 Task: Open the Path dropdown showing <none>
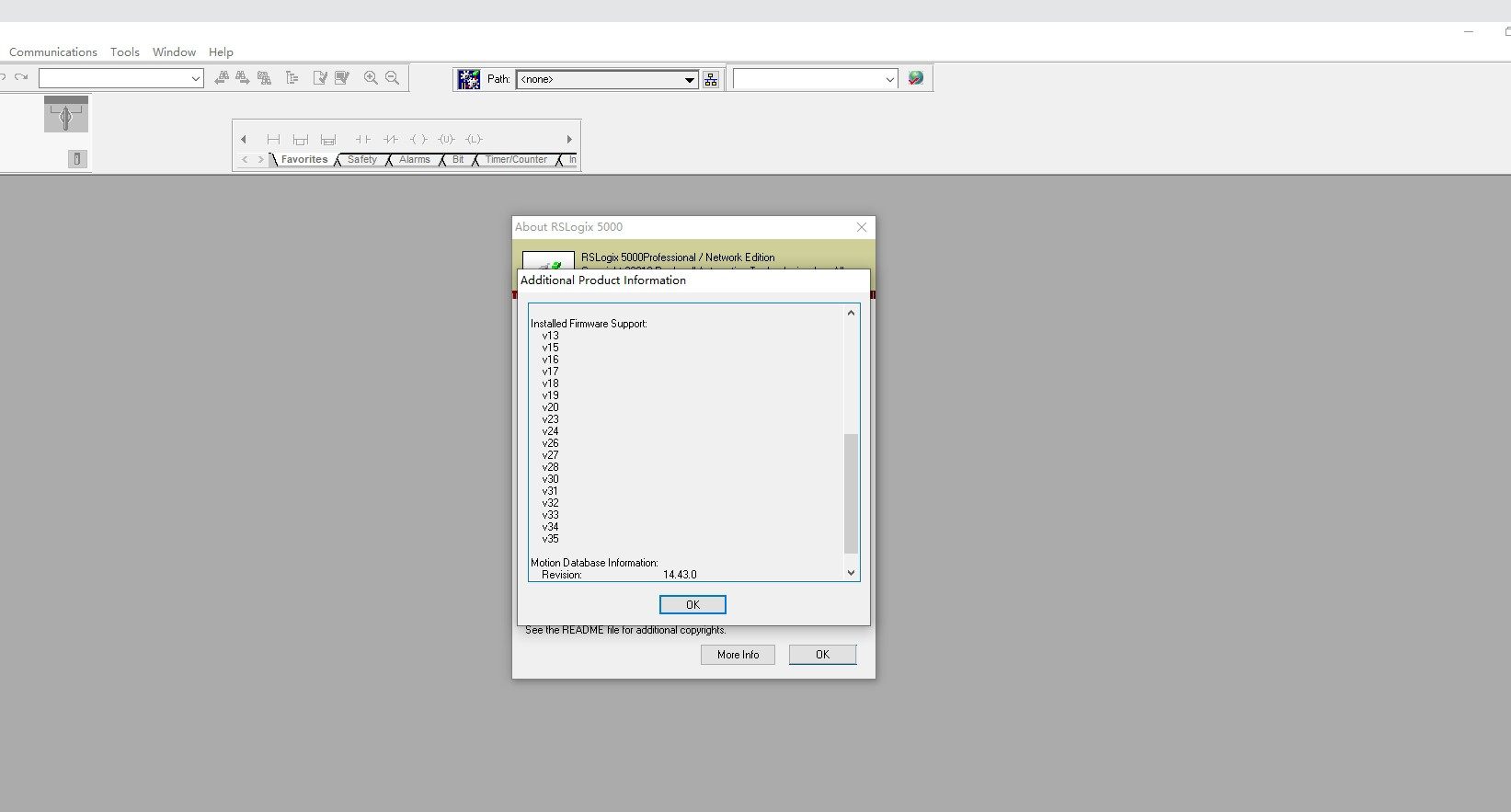[690, 80]
